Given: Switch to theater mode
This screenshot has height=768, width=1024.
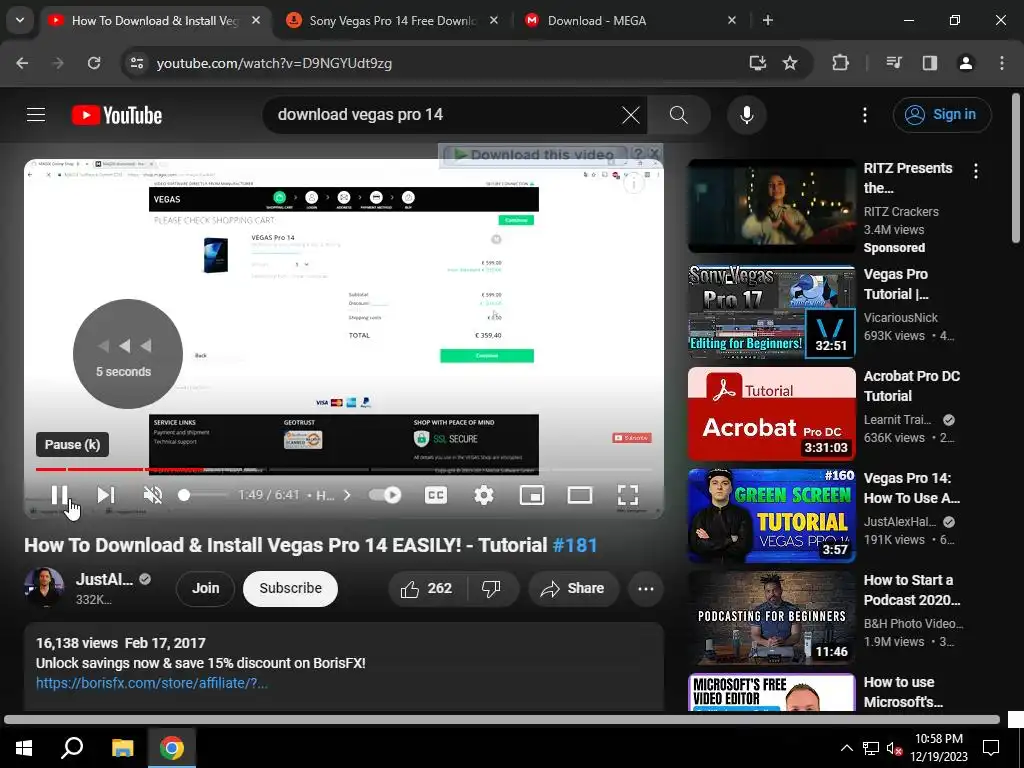Looking at the screenshot, I should coord(580,495).
